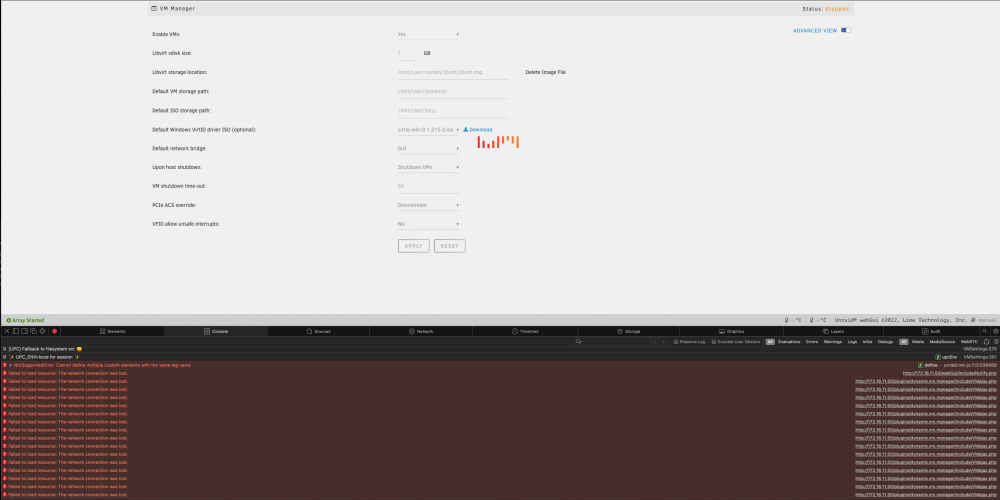Click the Libvirt vdisk size field
The image size is (1000, 500).
(x=407, y=54)
